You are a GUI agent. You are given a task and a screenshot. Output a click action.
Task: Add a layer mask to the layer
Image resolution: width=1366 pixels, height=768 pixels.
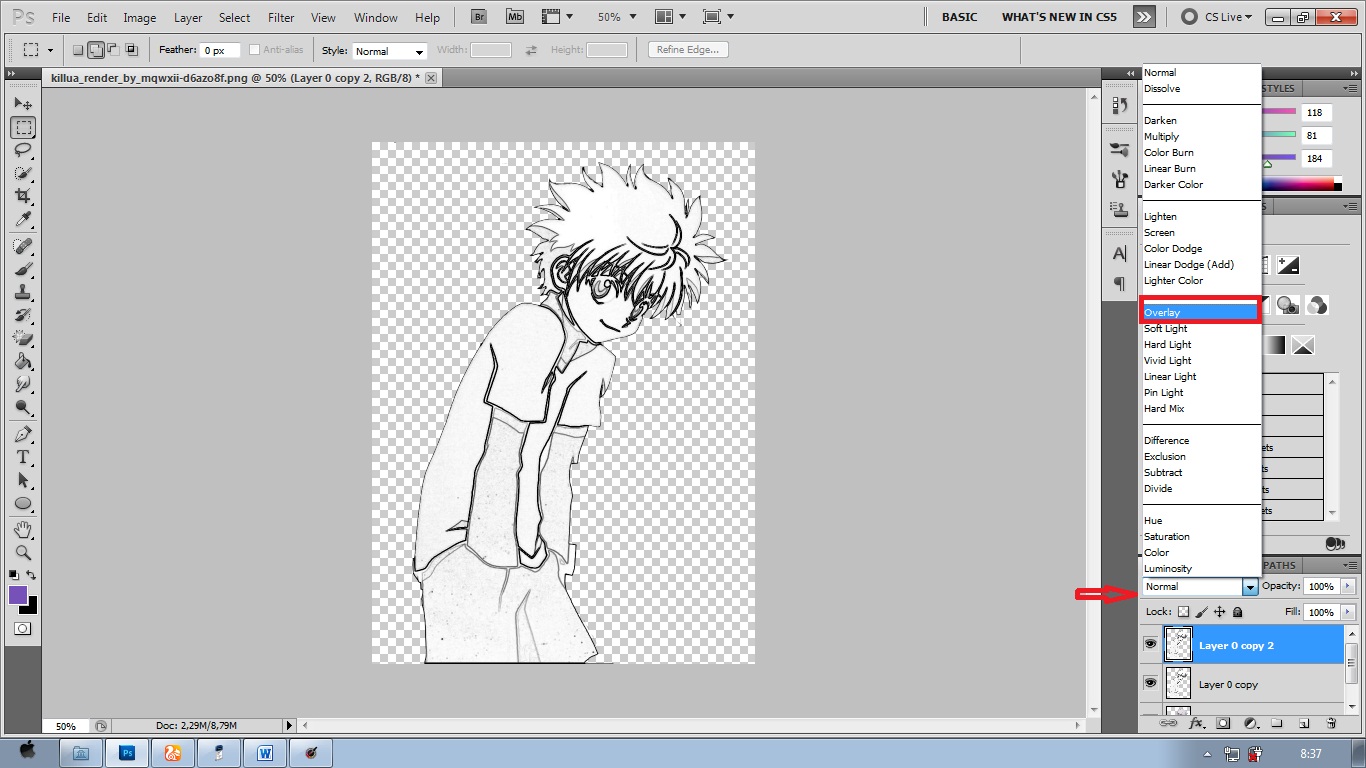pos(1222,723)
